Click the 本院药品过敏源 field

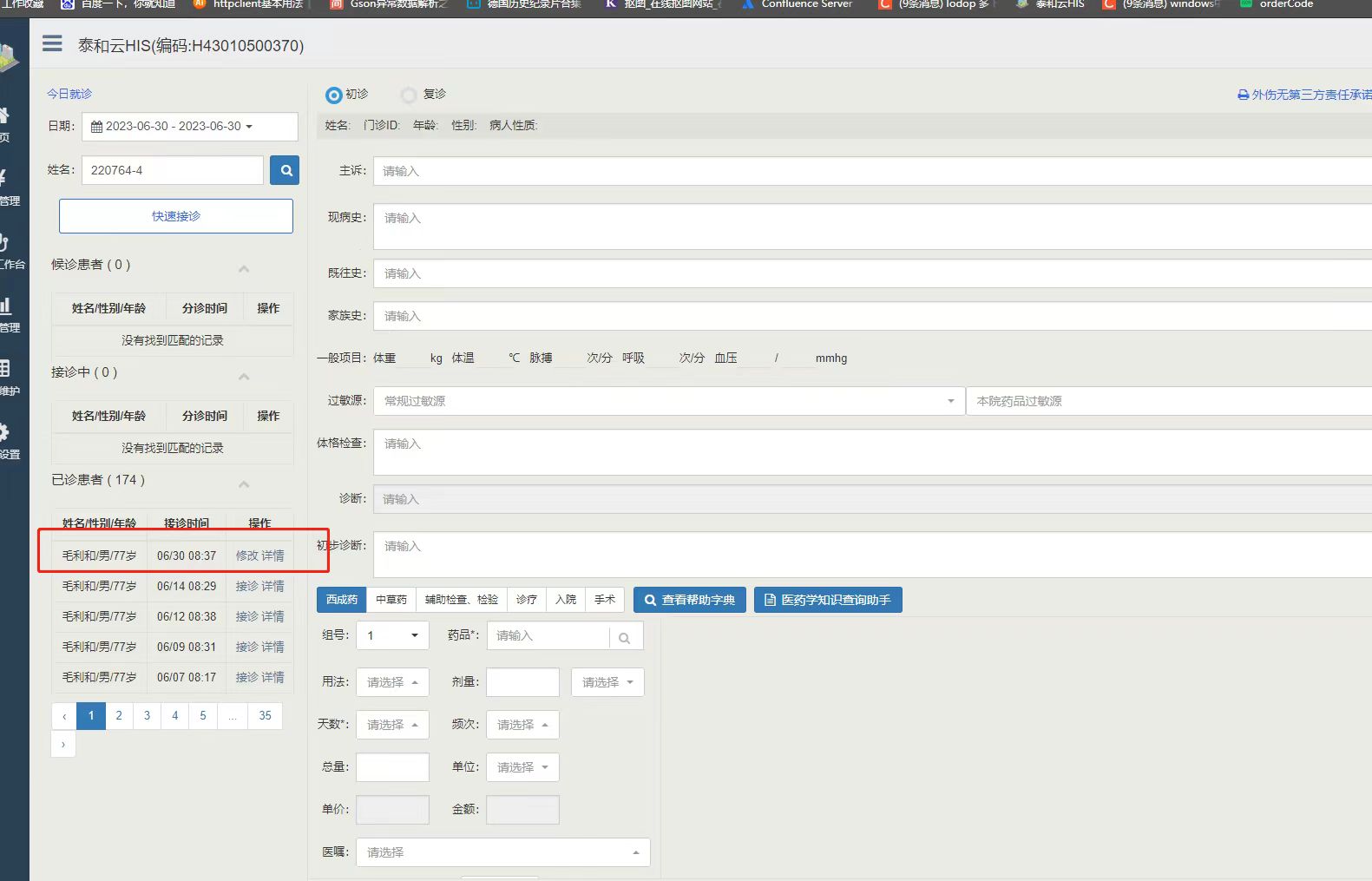click(1169, 401)
